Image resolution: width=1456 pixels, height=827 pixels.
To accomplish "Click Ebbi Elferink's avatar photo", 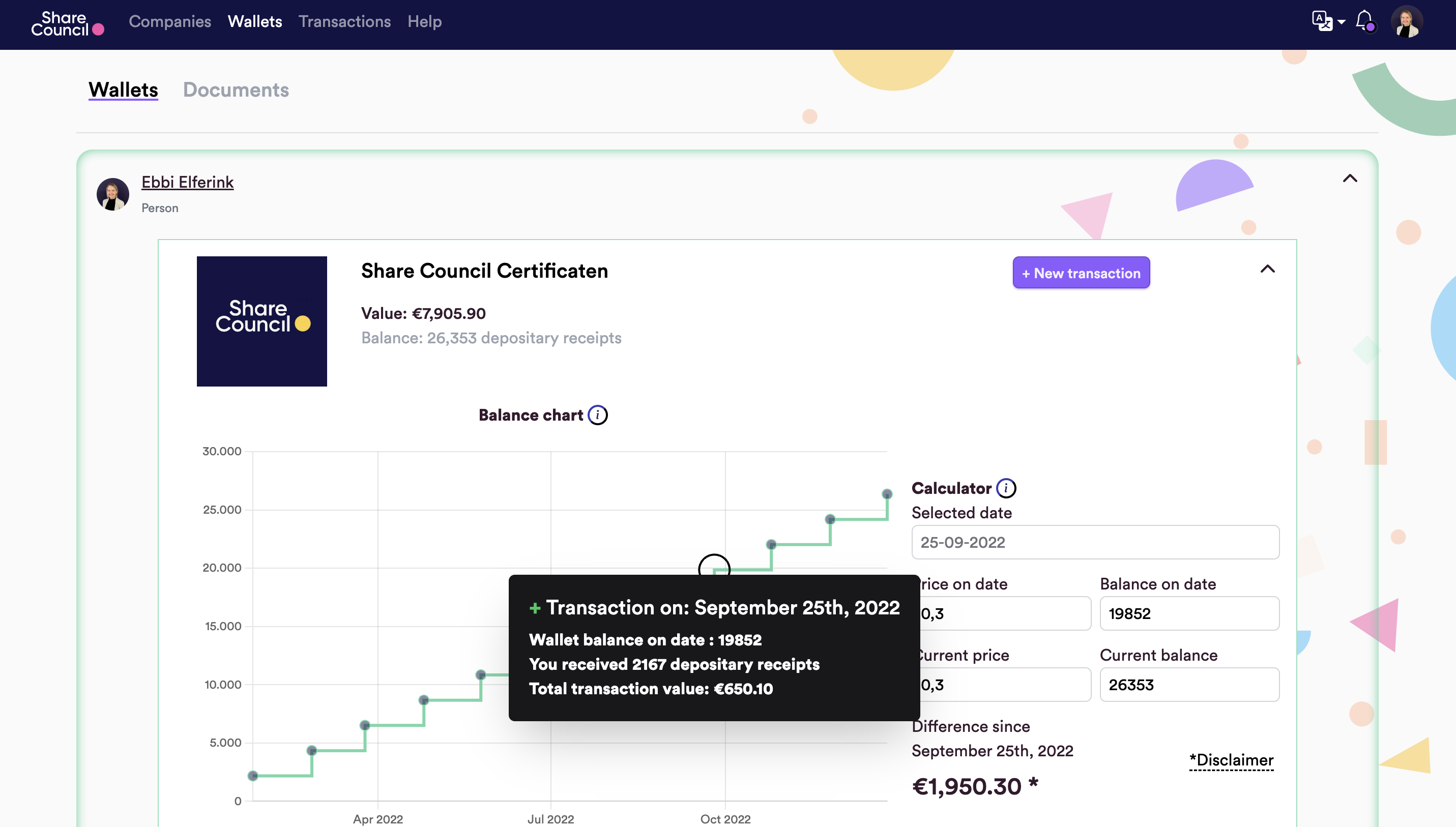I will (x=112, y=194).
